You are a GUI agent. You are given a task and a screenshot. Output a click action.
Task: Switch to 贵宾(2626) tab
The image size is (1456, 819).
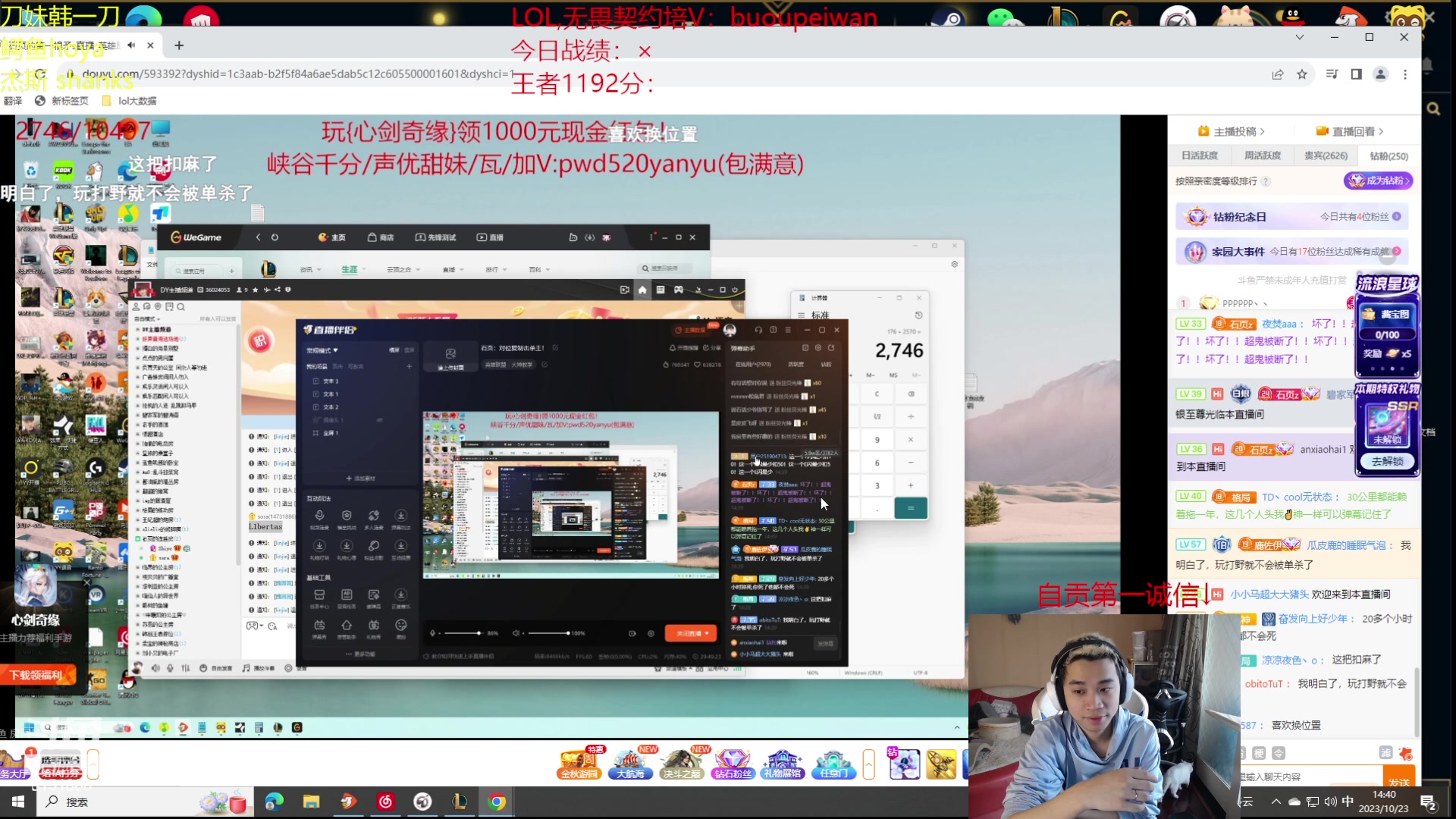pos(1325,155)
